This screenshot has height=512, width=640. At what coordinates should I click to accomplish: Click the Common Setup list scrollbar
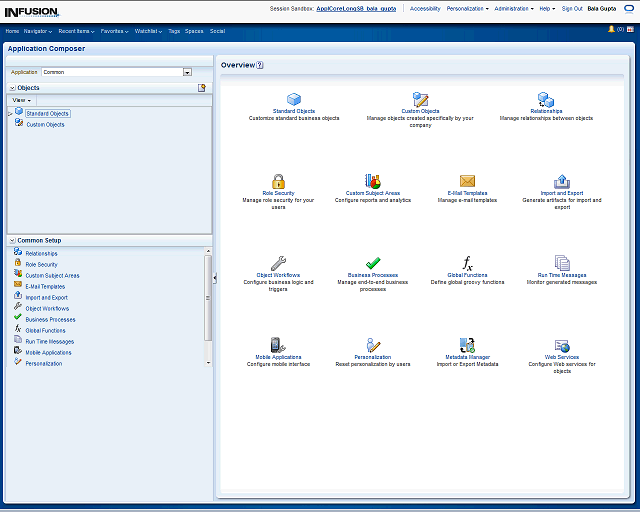(x=208, y=300)
